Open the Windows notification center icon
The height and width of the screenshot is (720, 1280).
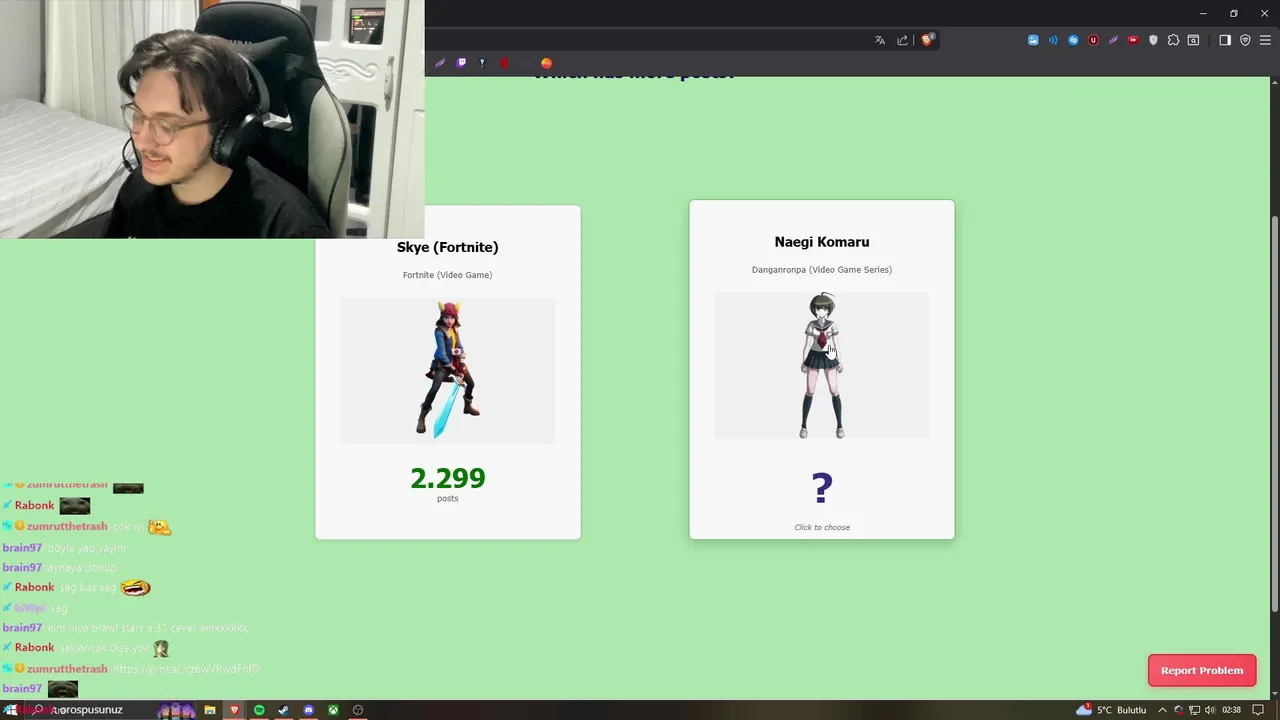pyautogui.click(x=1259, y=710)
